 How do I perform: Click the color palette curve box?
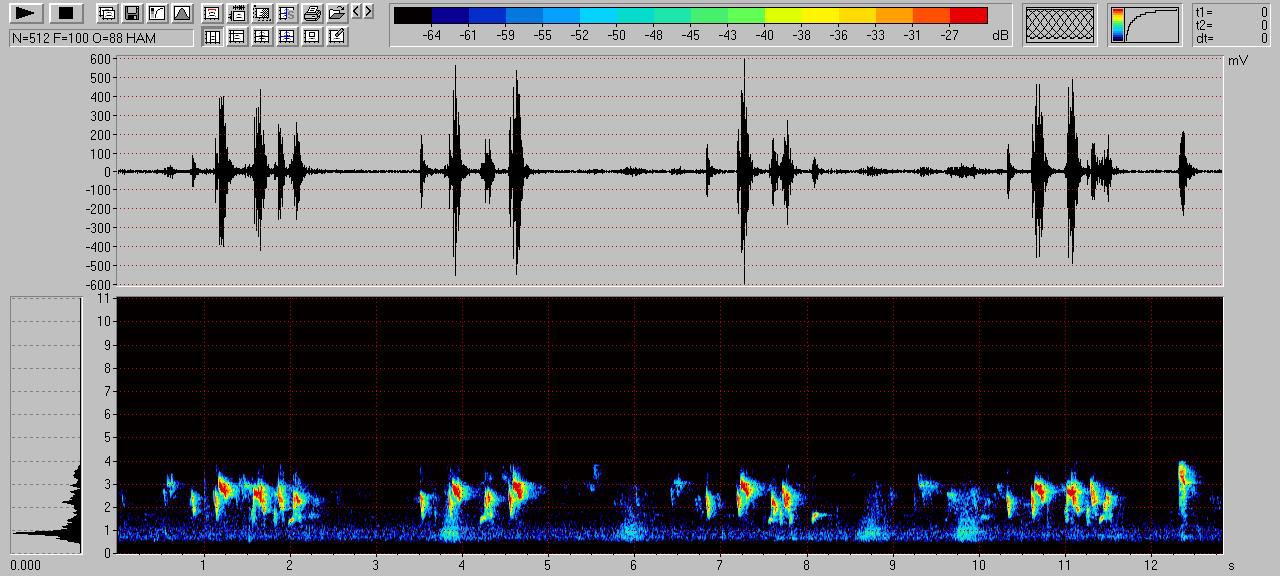tap(1144, 24)
